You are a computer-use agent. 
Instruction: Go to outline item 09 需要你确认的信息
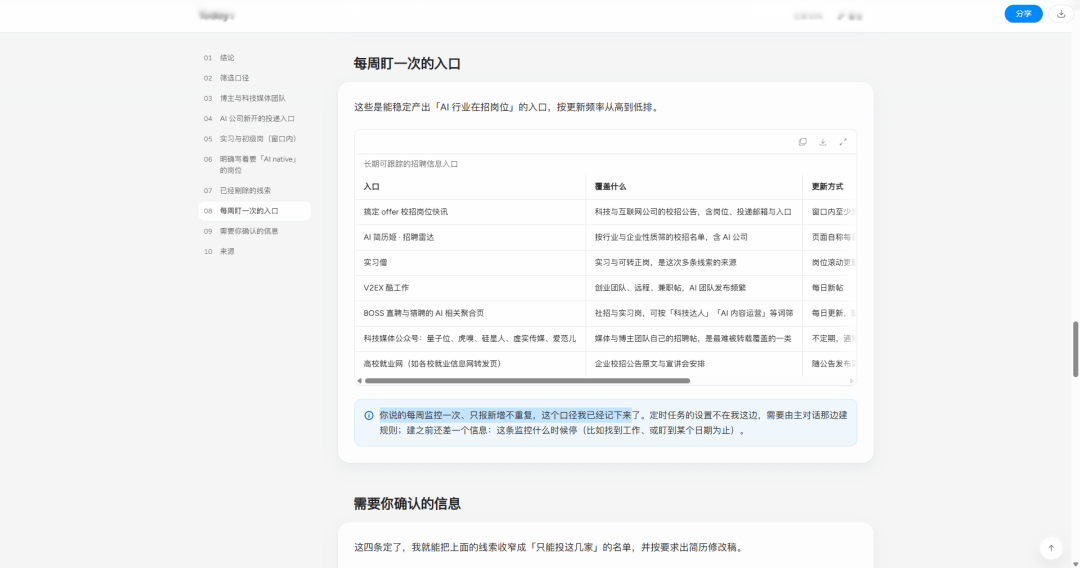[x=254, y=231]
